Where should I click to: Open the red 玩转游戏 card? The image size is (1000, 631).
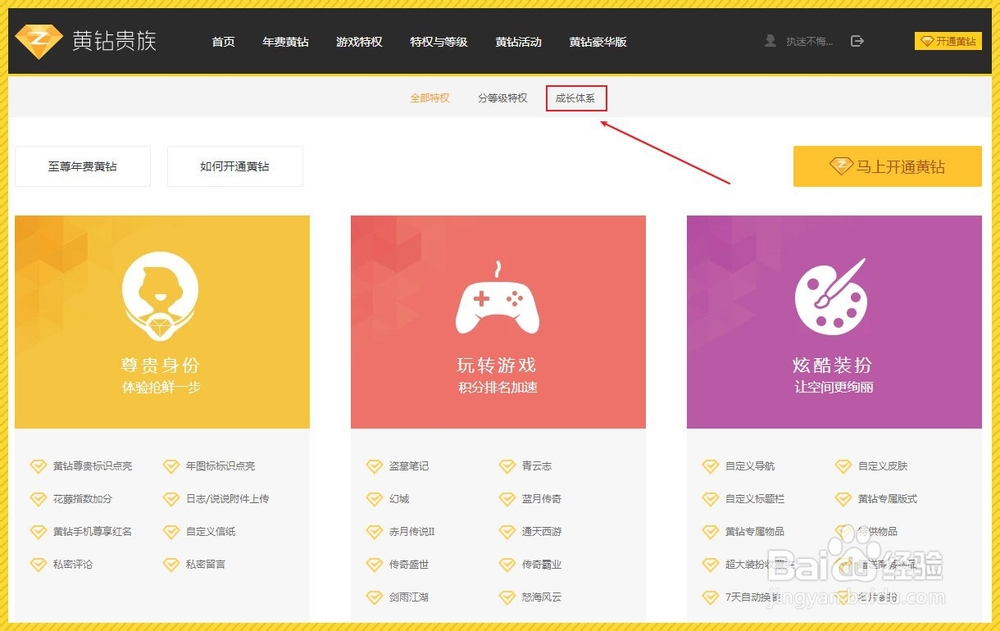(498, 322)
